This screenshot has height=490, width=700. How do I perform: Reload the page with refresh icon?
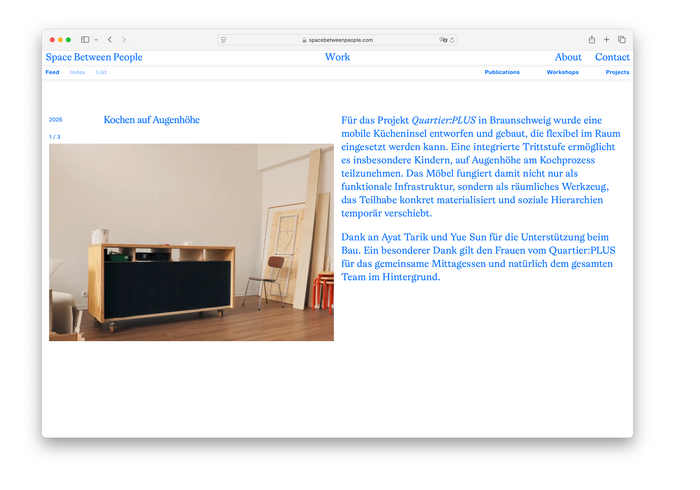[452, 40]
